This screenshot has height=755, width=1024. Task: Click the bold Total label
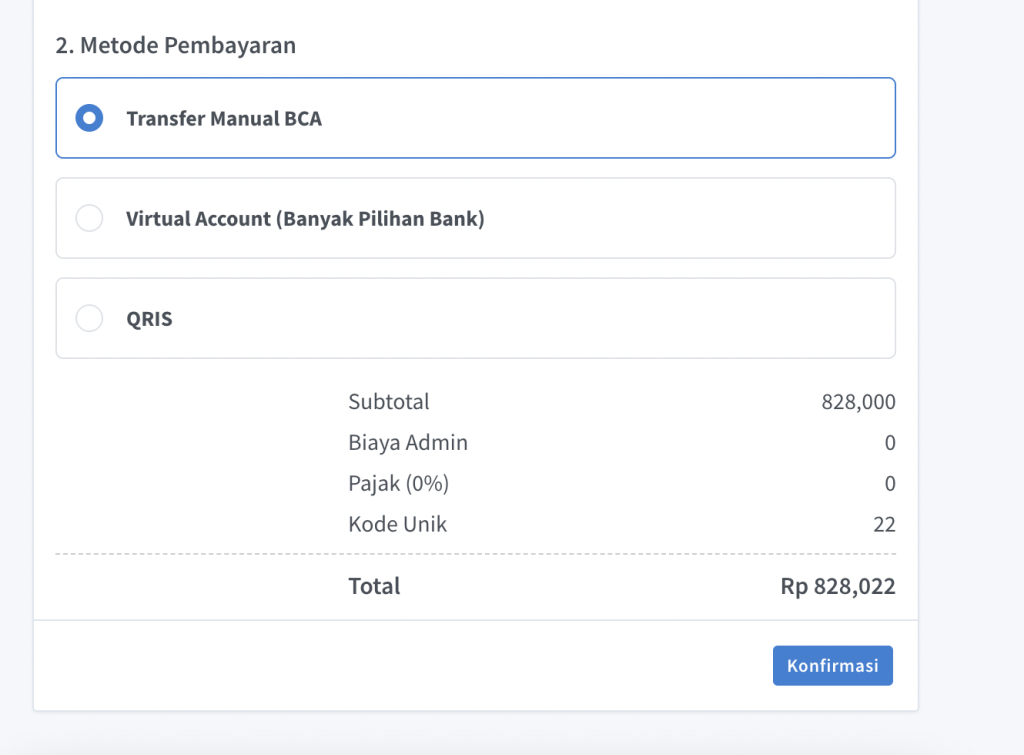click(x=373, y=586)
